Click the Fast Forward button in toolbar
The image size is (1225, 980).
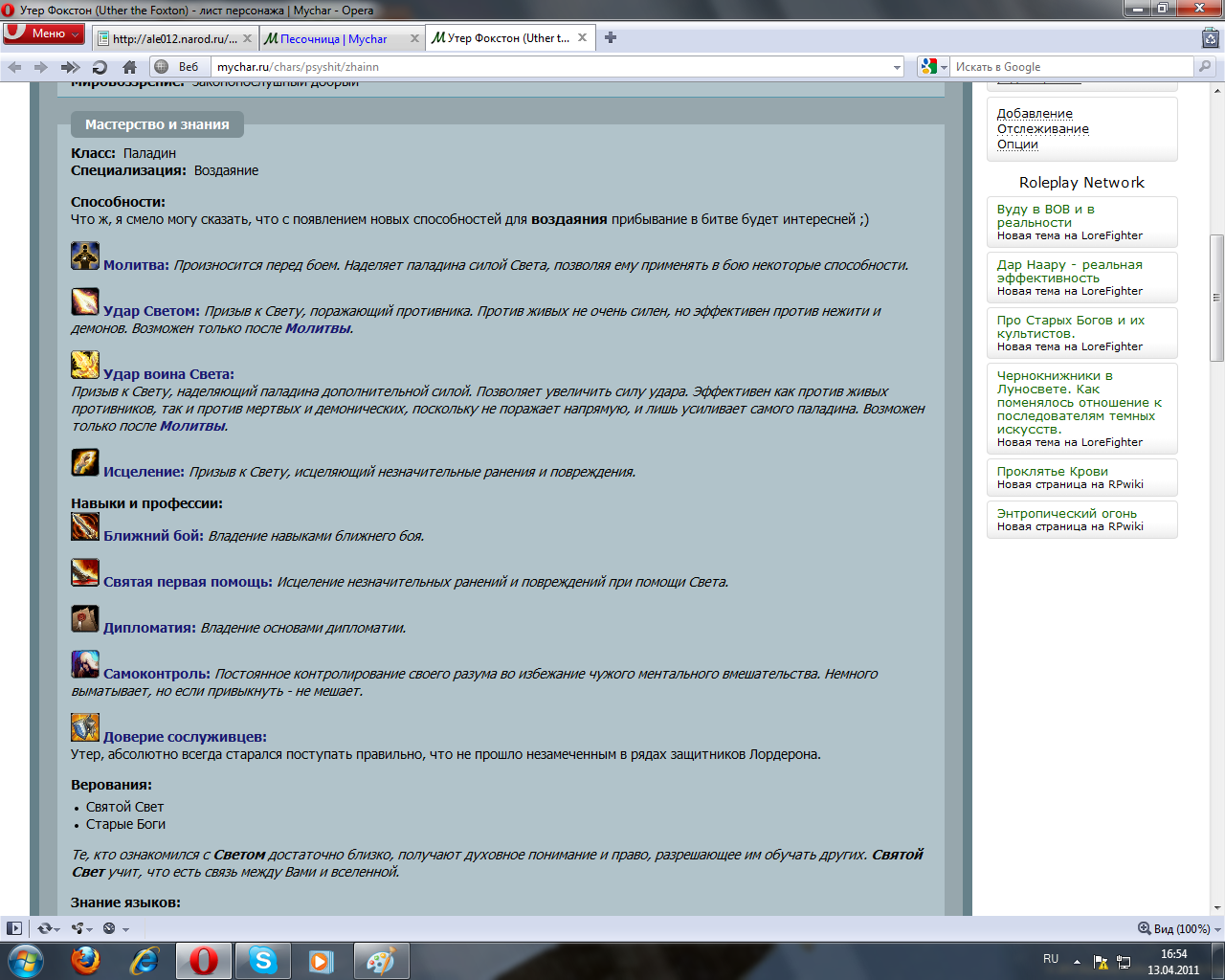tap(70, 67)
